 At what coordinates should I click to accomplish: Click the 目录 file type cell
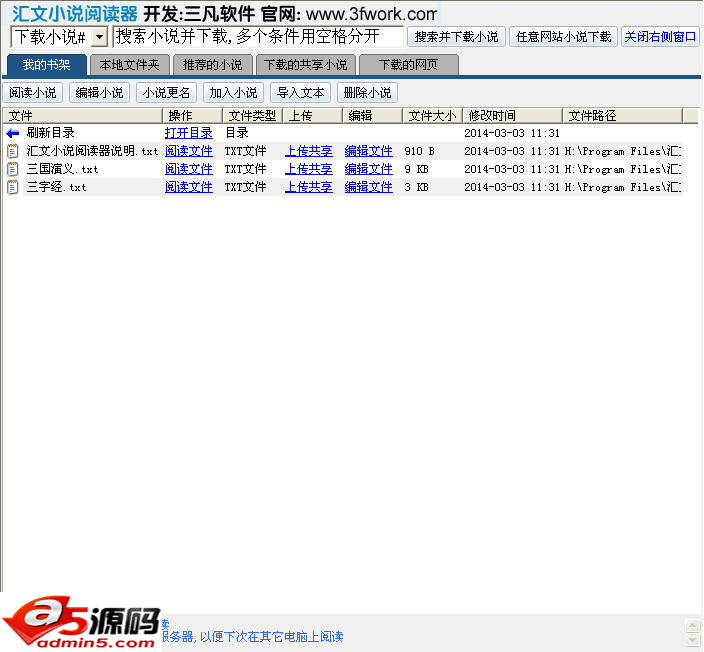coord(237,133)
